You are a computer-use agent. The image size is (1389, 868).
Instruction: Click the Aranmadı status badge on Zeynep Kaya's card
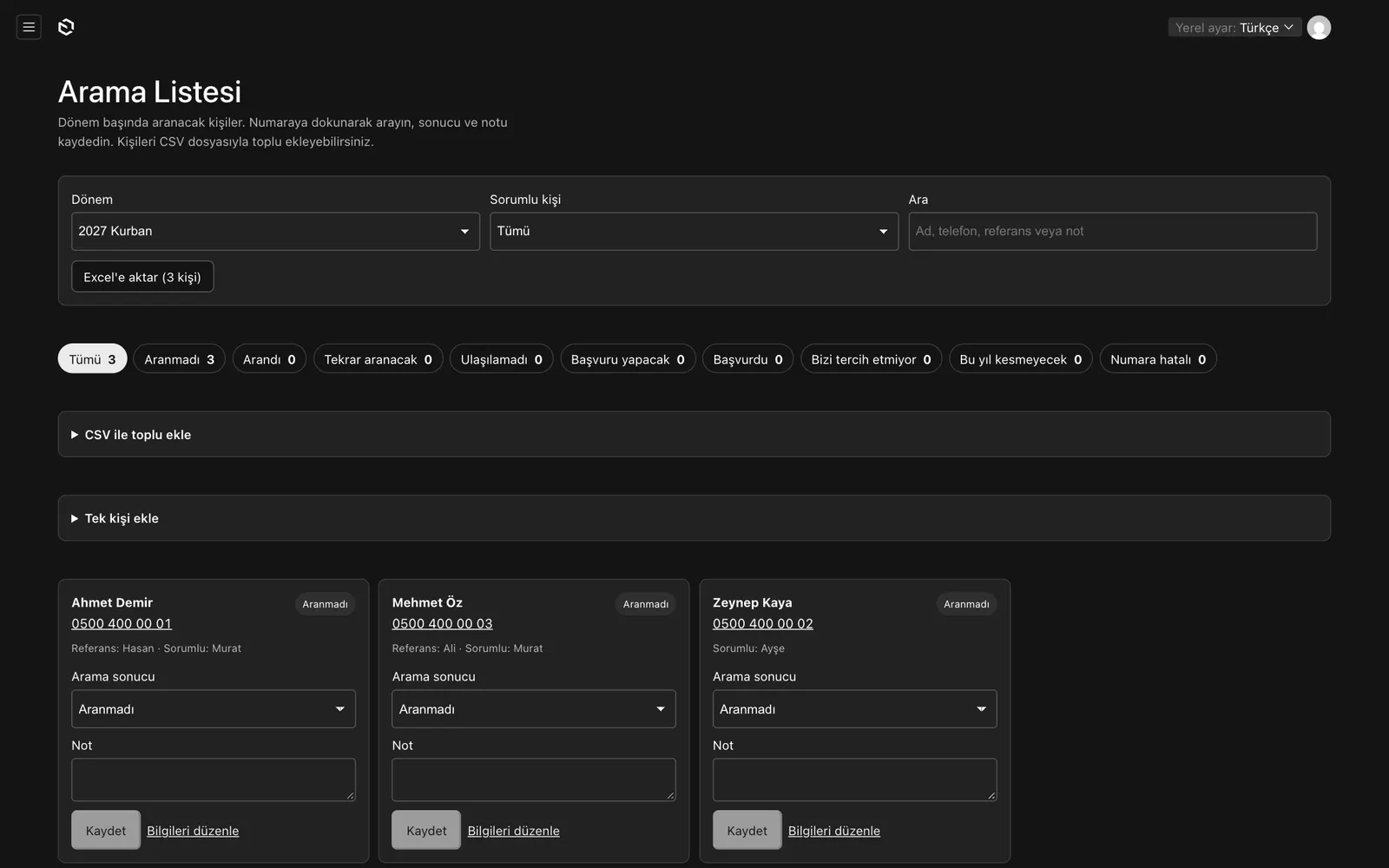click(966, 604)
